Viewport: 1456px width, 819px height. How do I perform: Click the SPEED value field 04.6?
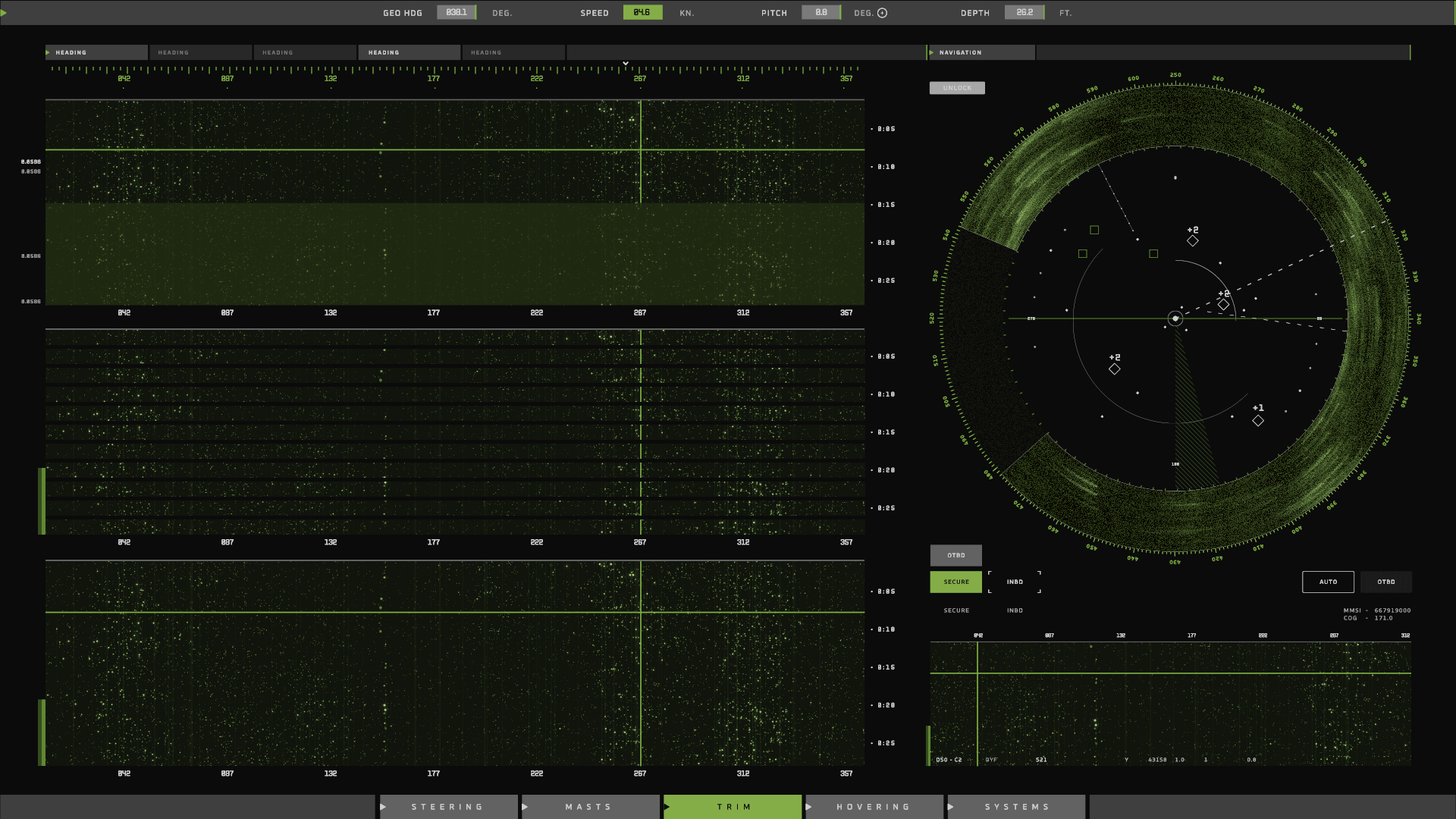point(642,12)
